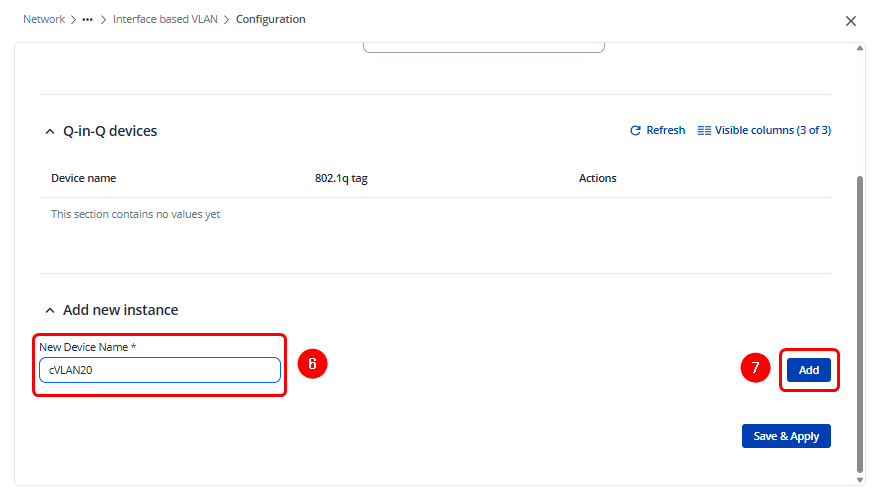Click the Save & Apply button
Image resolution: width=883 pixels, height=500 pixels.
tap(786, 436)
